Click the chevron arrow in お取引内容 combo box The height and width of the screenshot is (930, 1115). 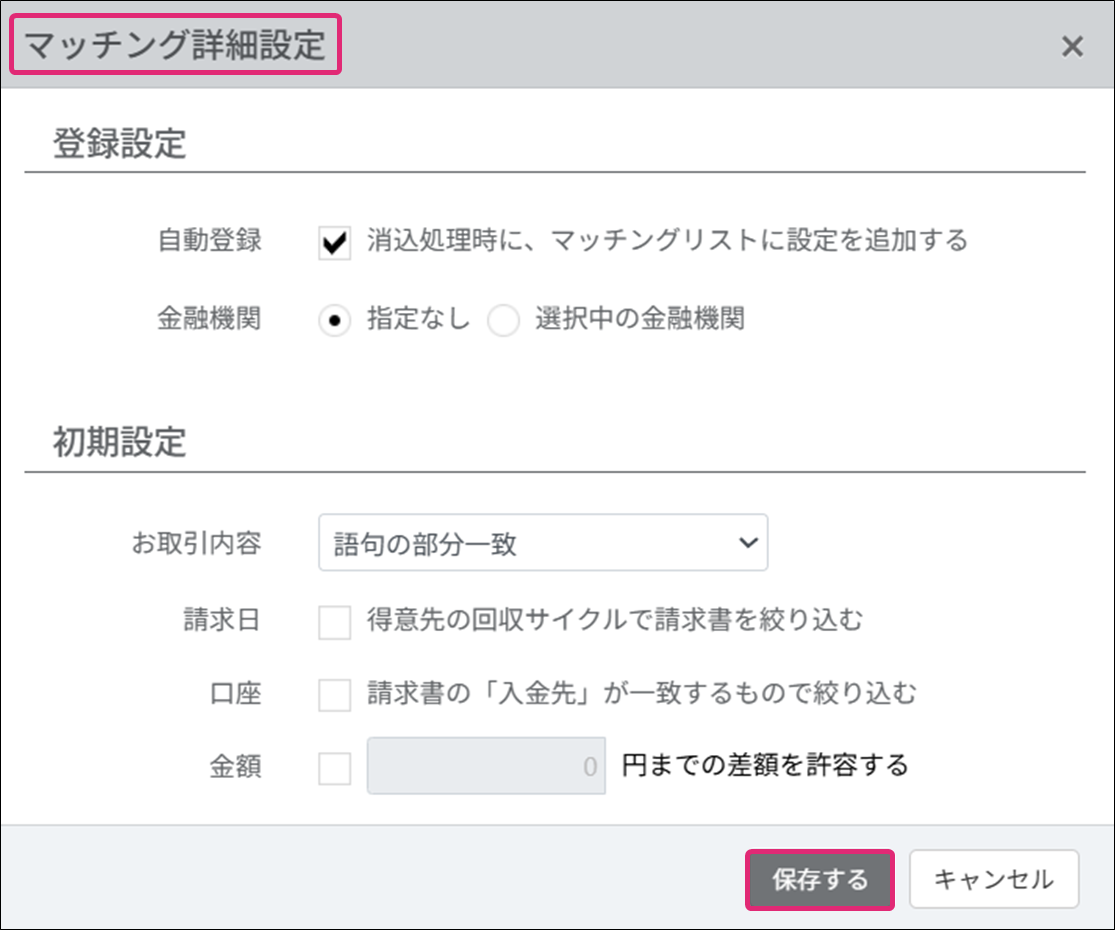(746, 543)
